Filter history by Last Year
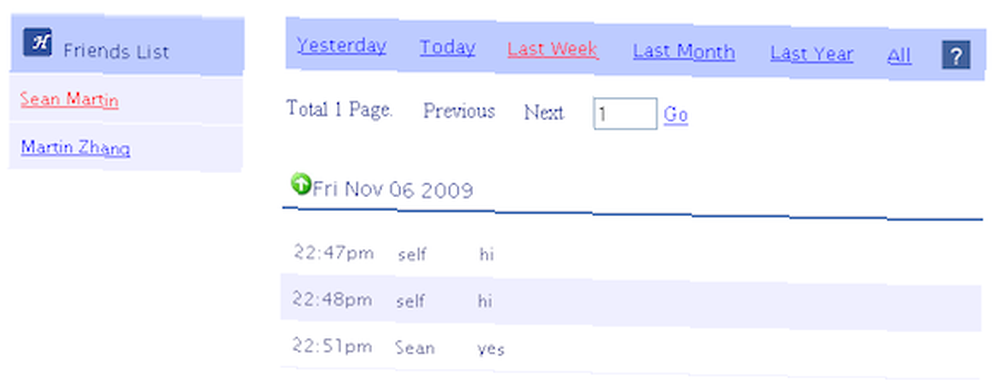 click(811, 54)
